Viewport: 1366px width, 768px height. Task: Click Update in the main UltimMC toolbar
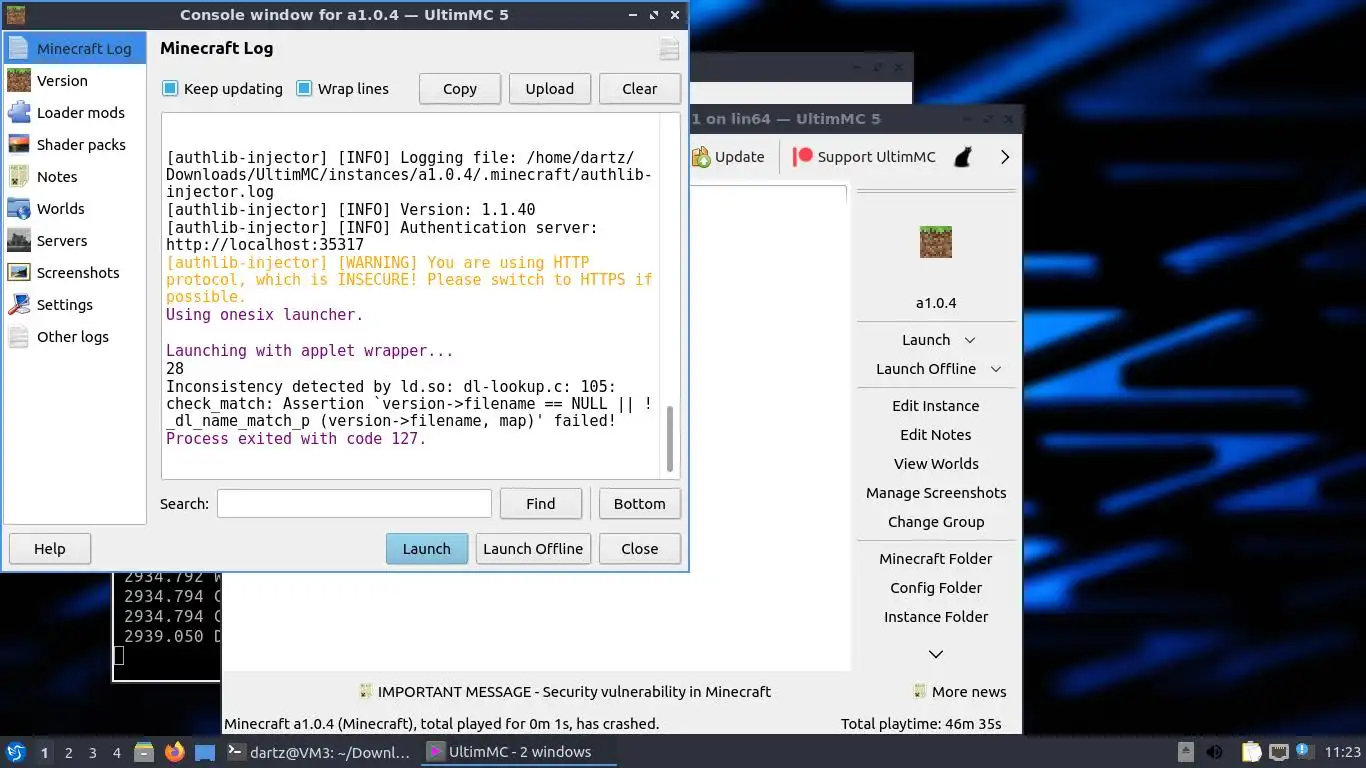[x=729, y=156]
